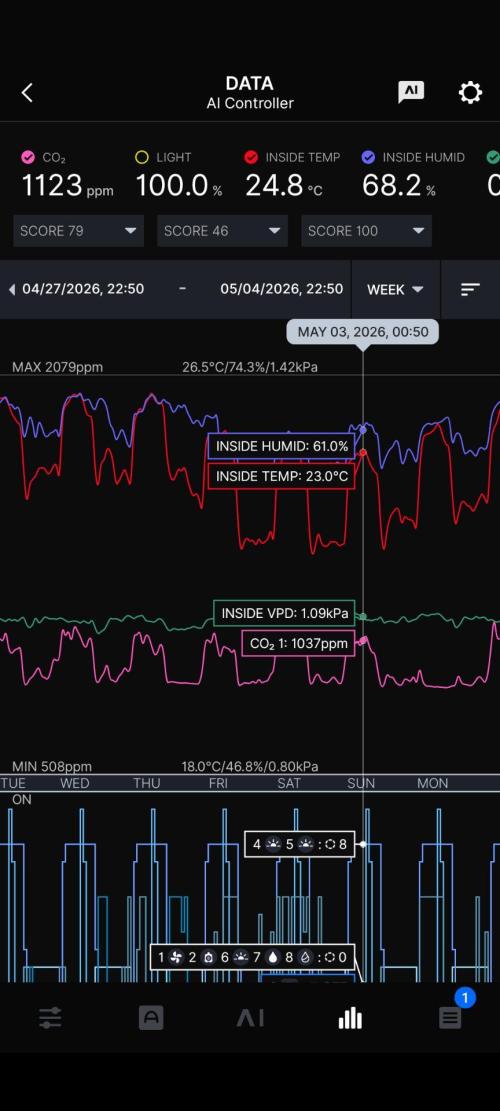Toggle the INSIDE TEMP red series indicator

[x=251, y=157]
